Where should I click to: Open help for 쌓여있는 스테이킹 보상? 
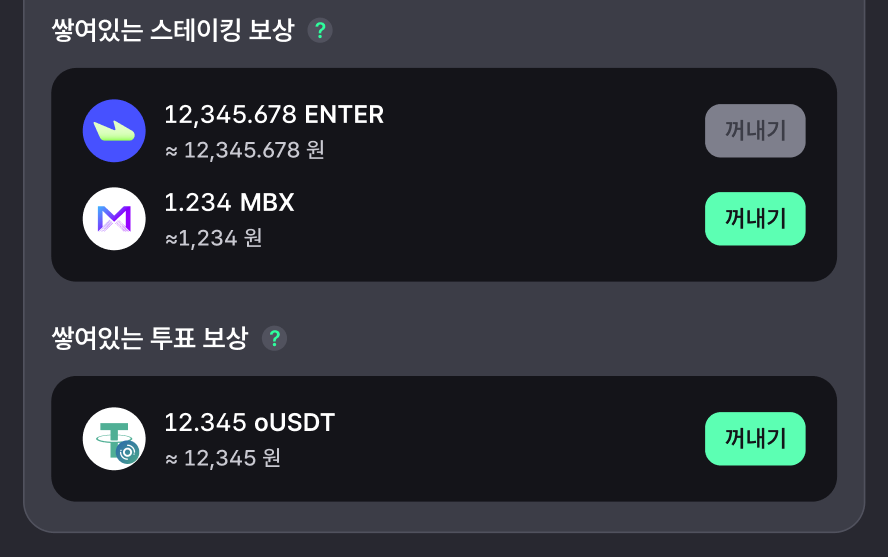[320, 30]
